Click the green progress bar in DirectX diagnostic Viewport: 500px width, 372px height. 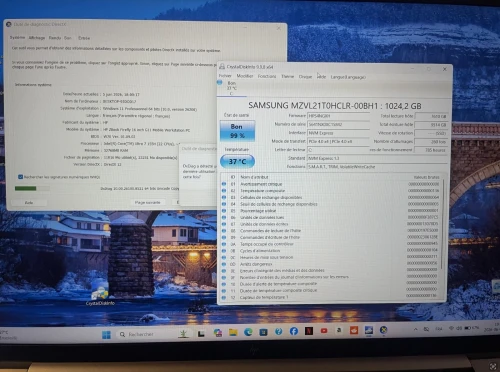point(32,188)
